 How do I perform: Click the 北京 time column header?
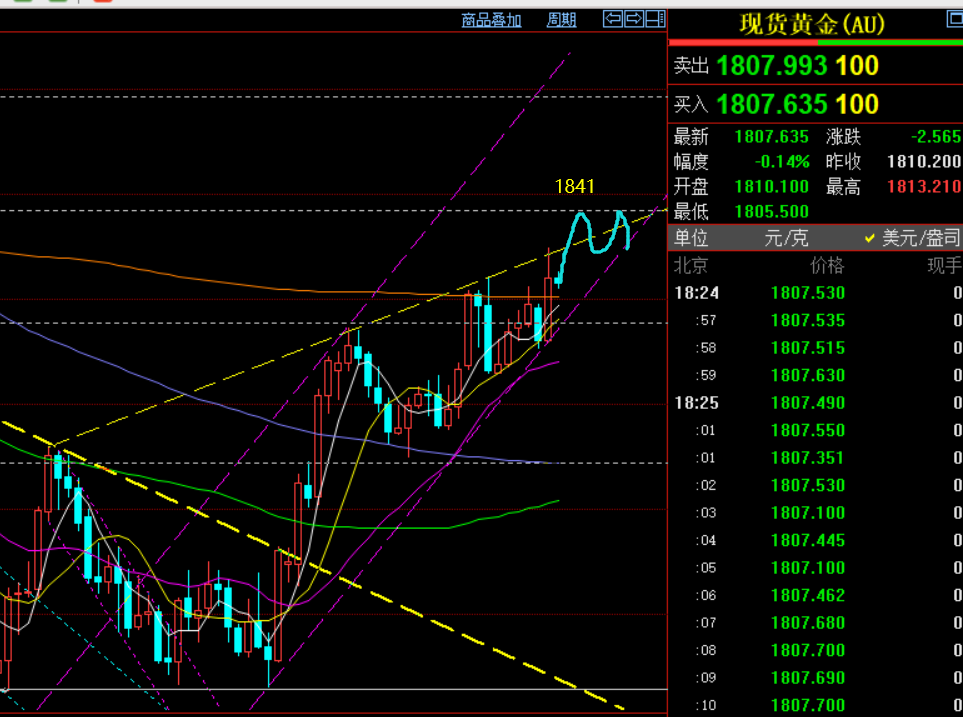(x=691, y=265)
